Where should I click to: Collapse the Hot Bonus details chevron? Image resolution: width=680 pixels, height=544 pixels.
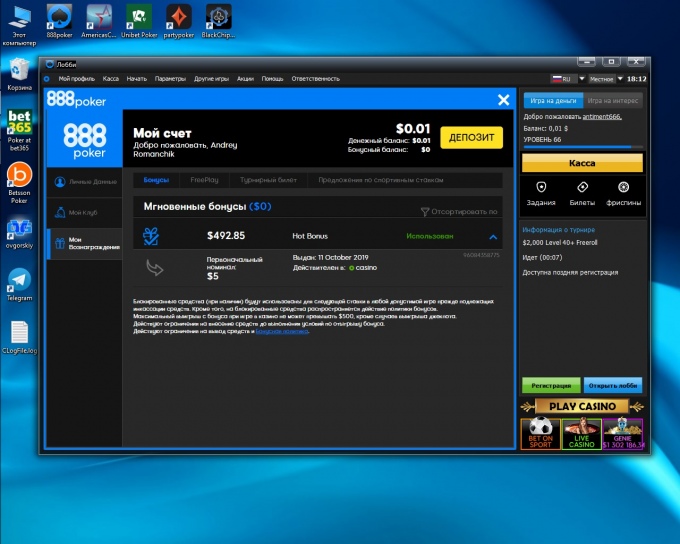click(x=493, y=237)
